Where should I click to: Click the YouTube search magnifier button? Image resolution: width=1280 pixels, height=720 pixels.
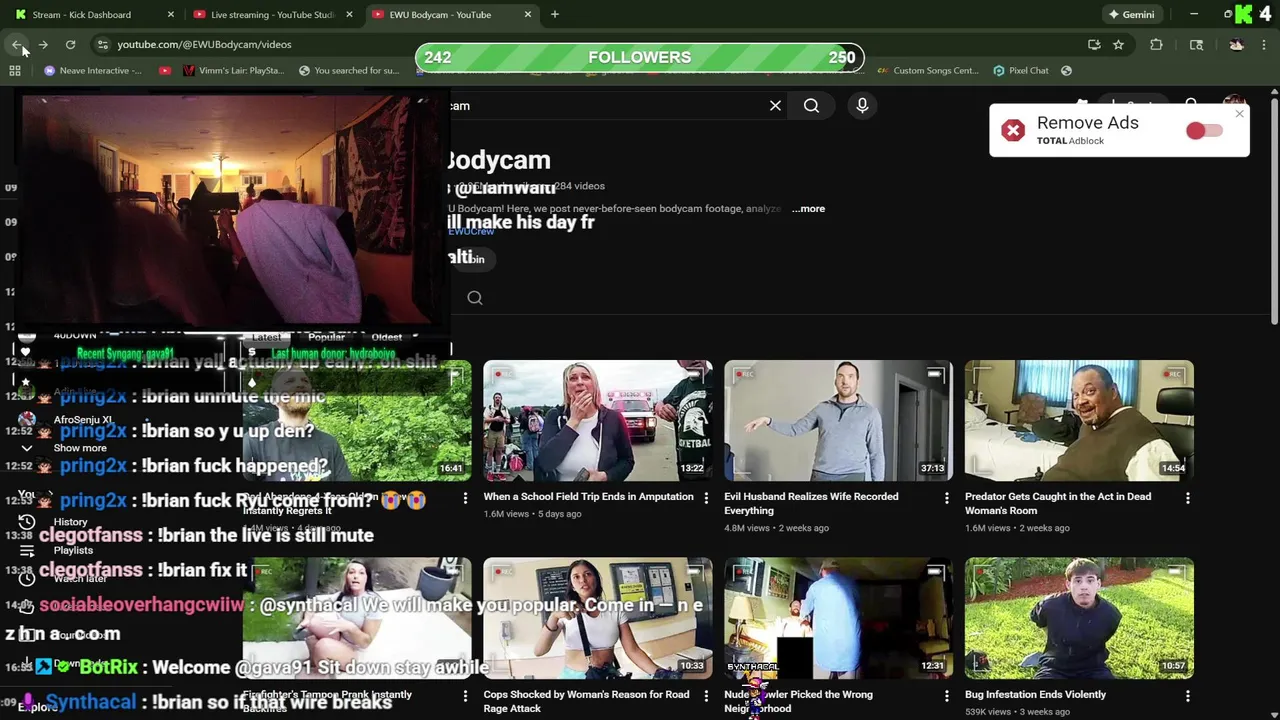click(811, 105)
